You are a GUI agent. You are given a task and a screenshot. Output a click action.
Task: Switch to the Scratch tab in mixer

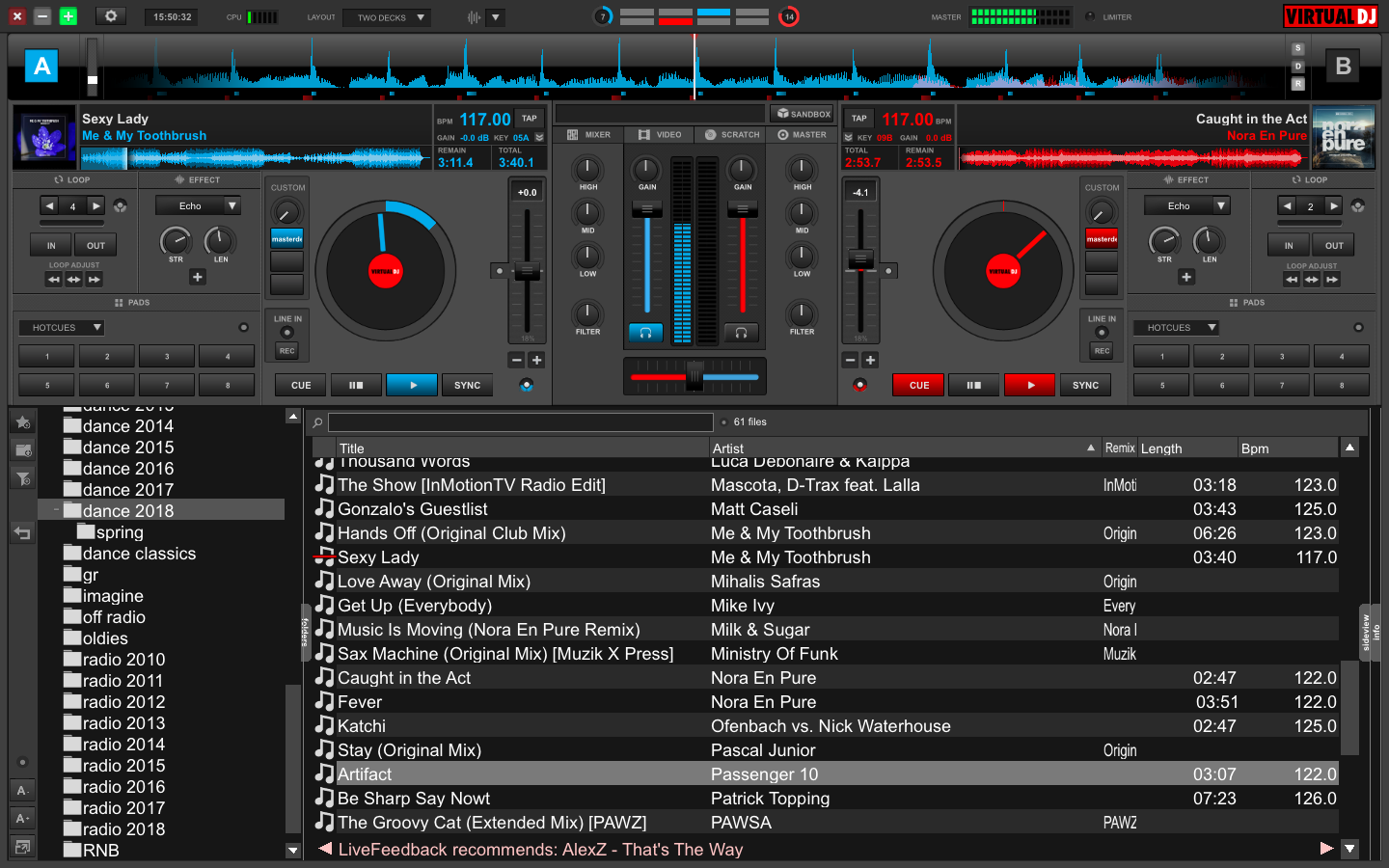[732, 135]
